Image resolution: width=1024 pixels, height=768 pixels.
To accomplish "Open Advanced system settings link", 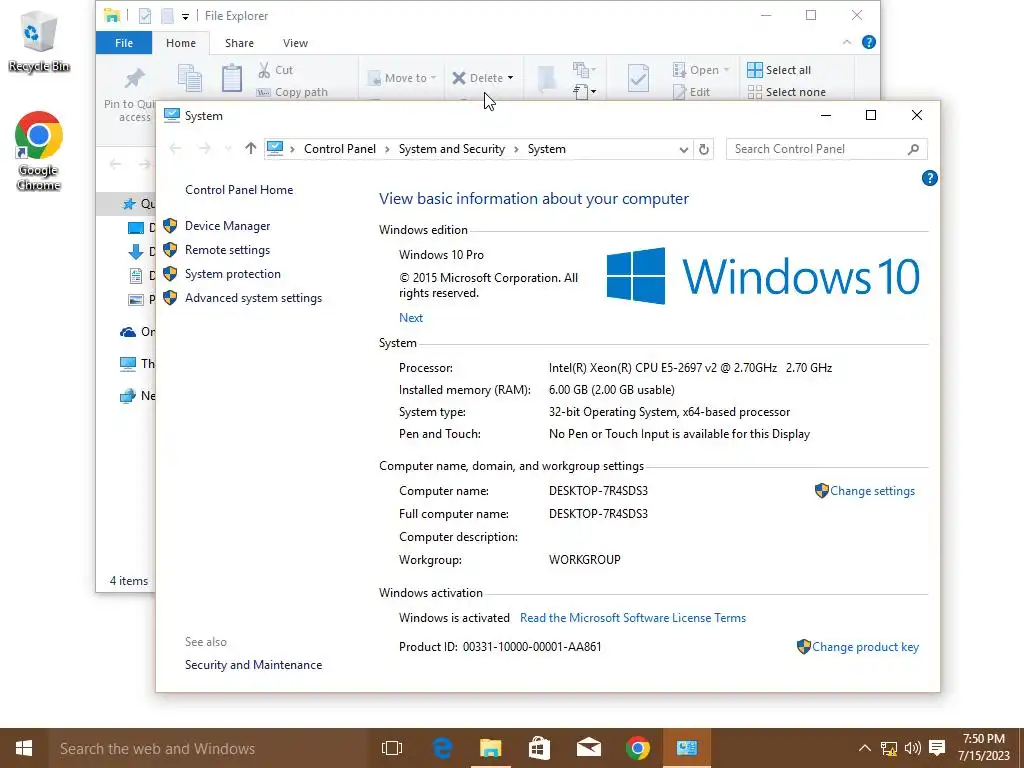I will click(x=253, y=298).
